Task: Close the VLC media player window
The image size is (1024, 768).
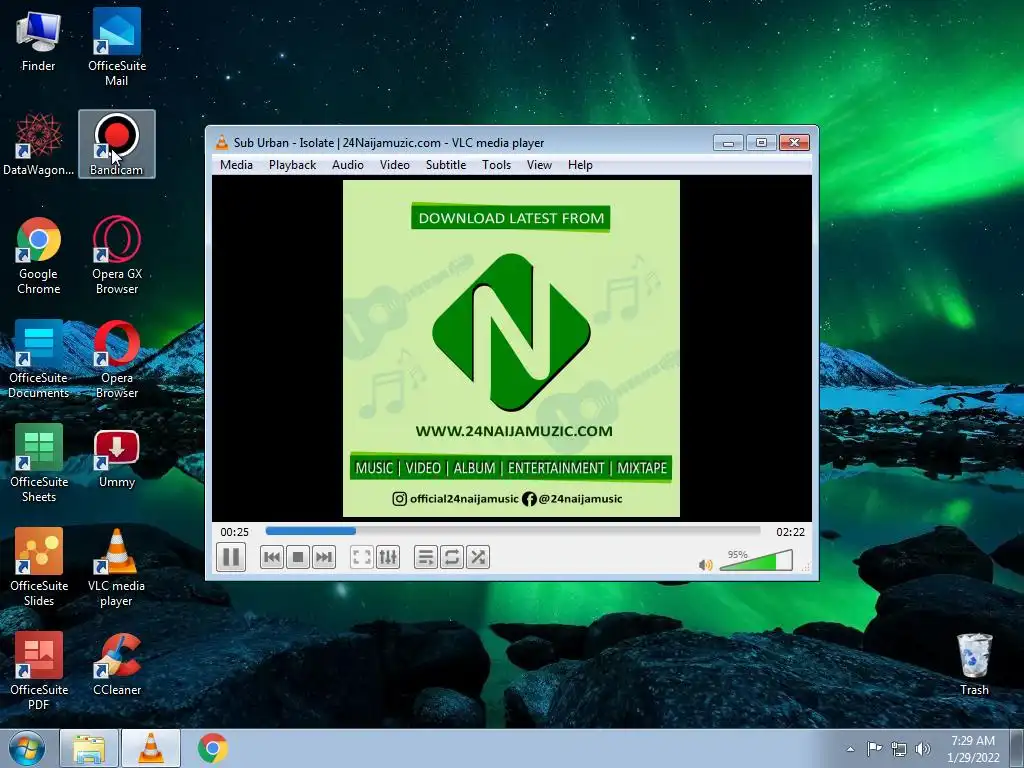Action: pos(794,142)
